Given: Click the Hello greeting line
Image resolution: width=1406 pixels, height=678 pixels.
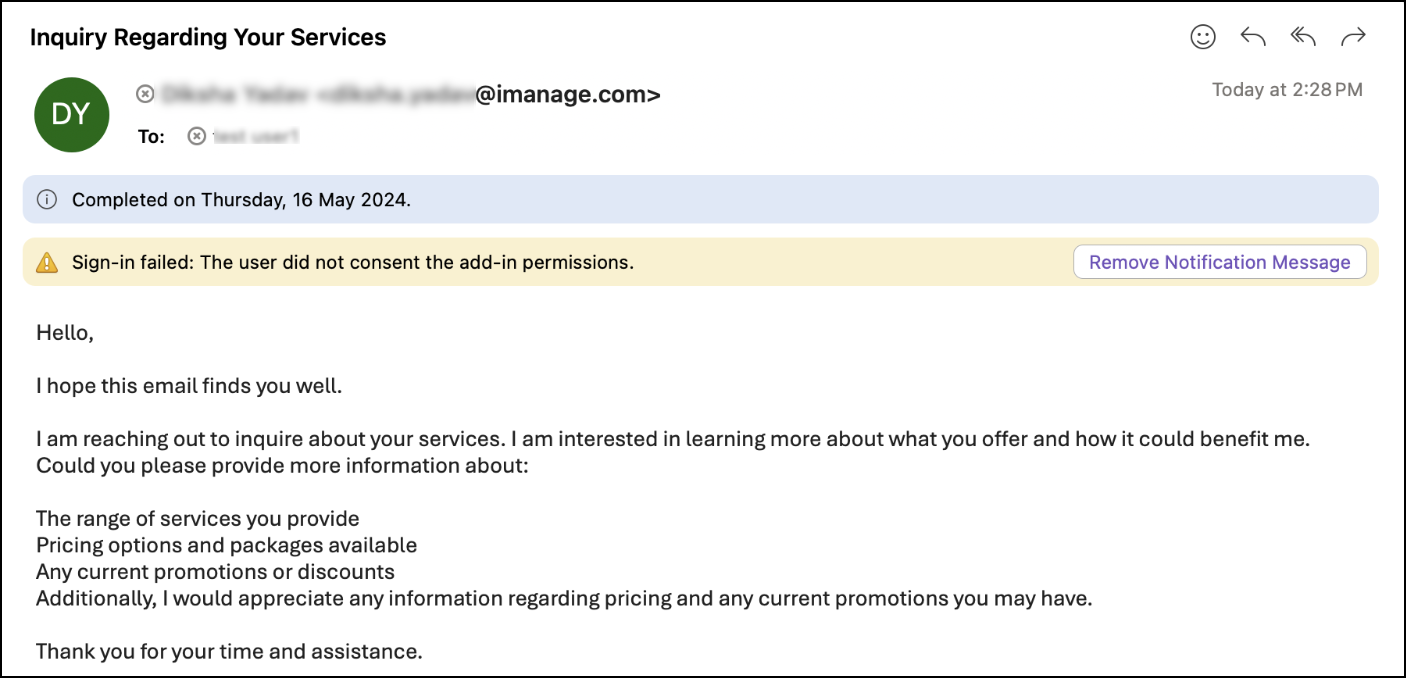Looking at the screenshot, I should [65, 333].
